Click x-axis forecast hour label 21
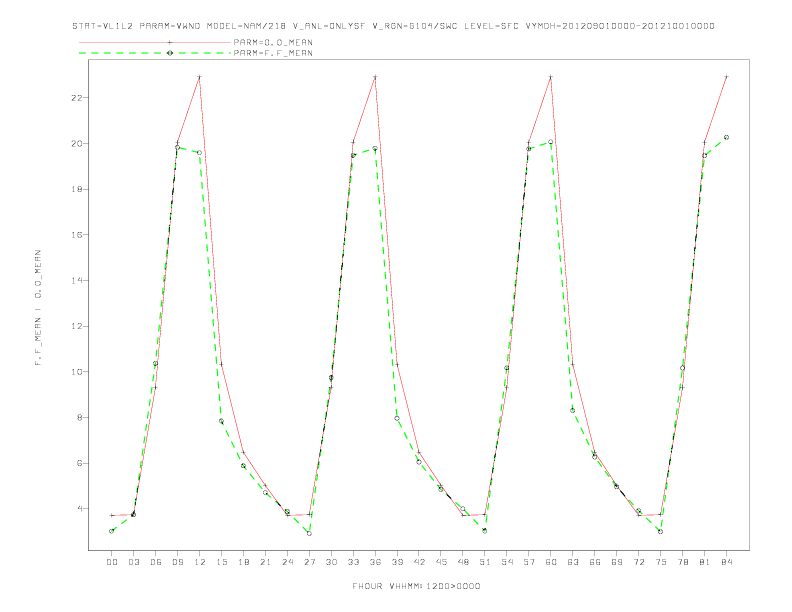792x612 pixels. pos(265,562)
